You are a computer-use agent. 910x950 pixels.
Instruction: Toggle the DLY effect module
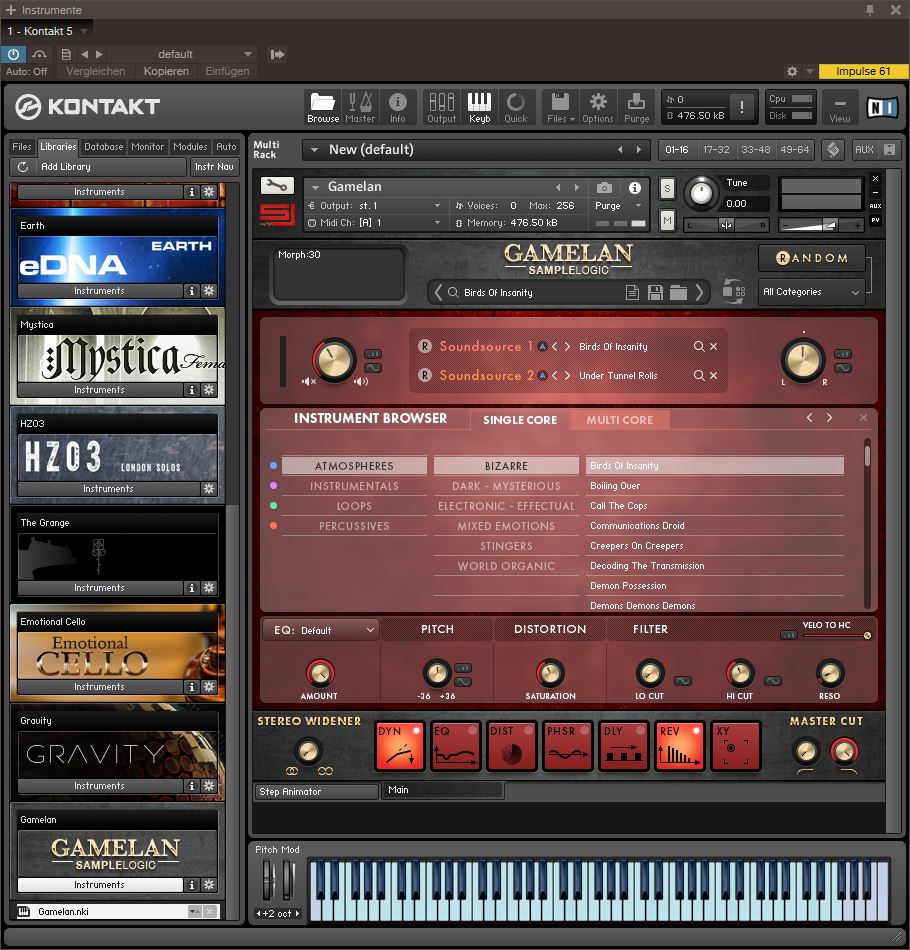[623, 746]
